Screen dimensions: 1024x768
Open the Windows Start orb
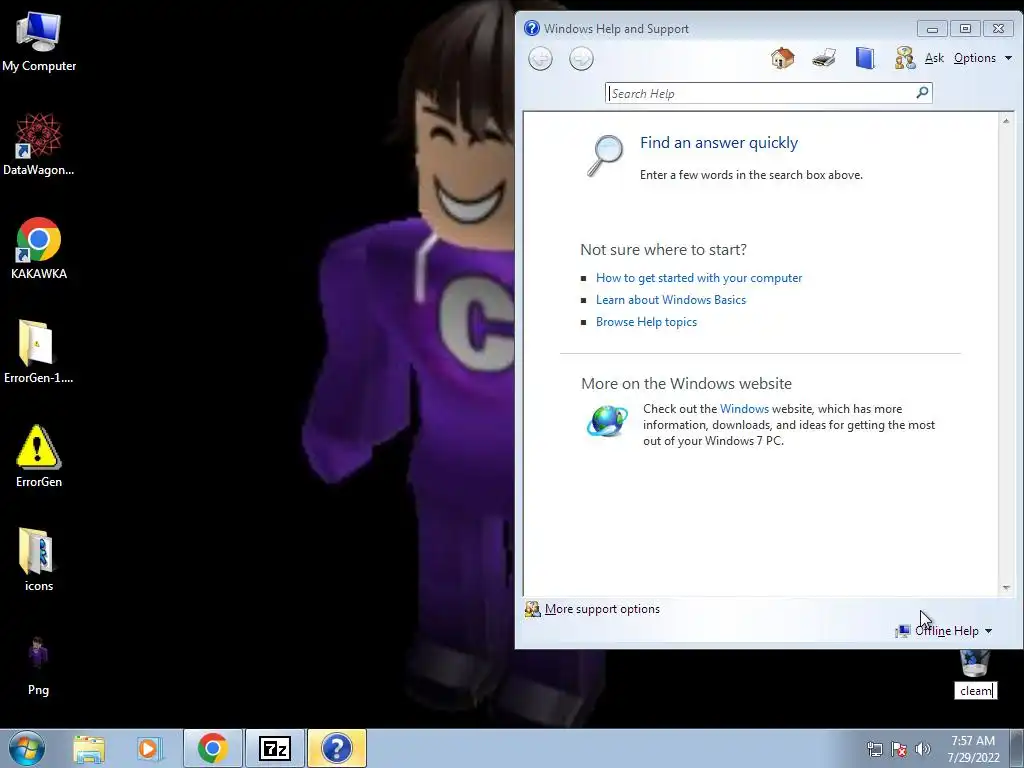(26, 748)
